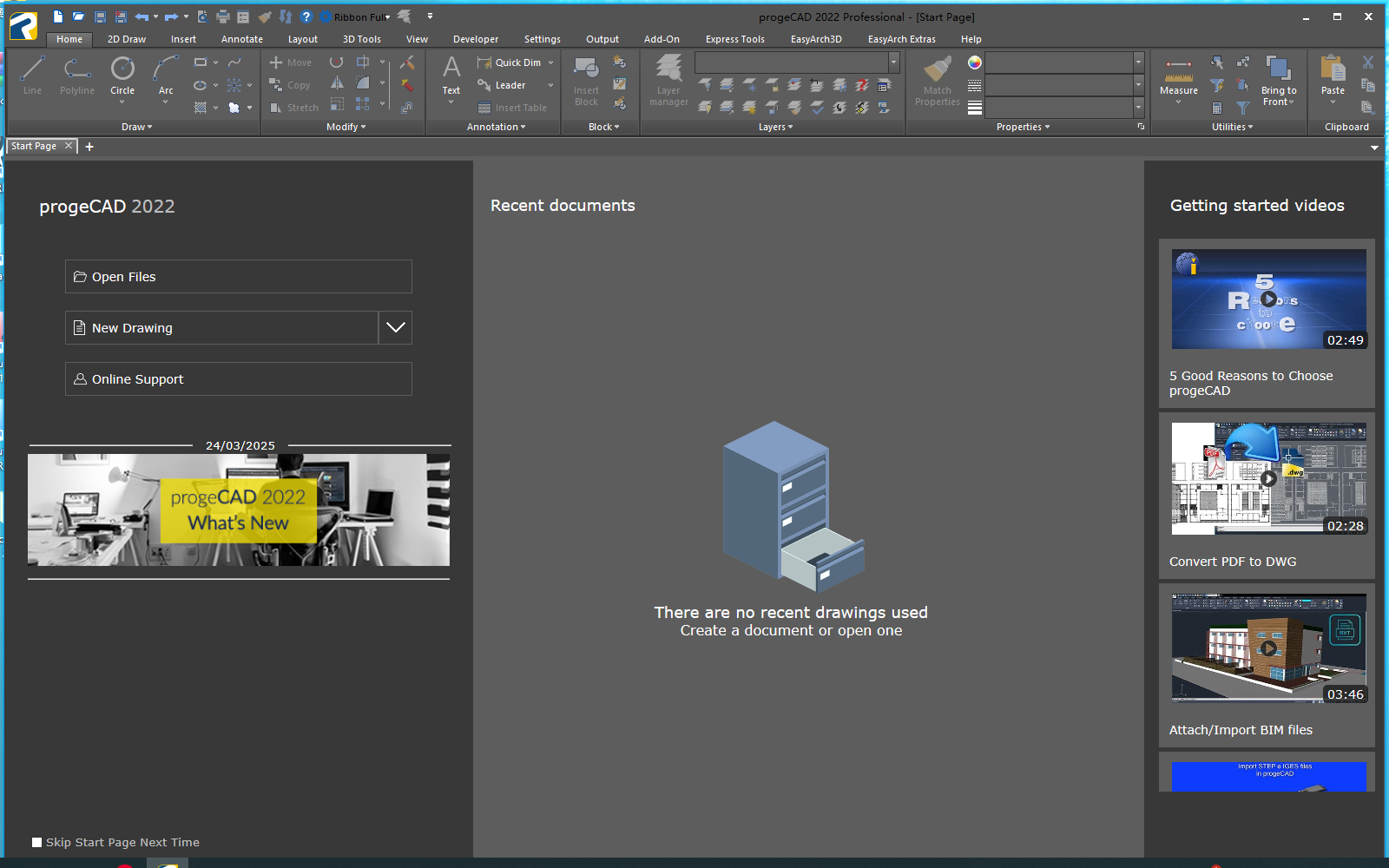Click the color wheel swatch in Properties
Viewport: 1389px width, 868px height.
coord(975,62)
